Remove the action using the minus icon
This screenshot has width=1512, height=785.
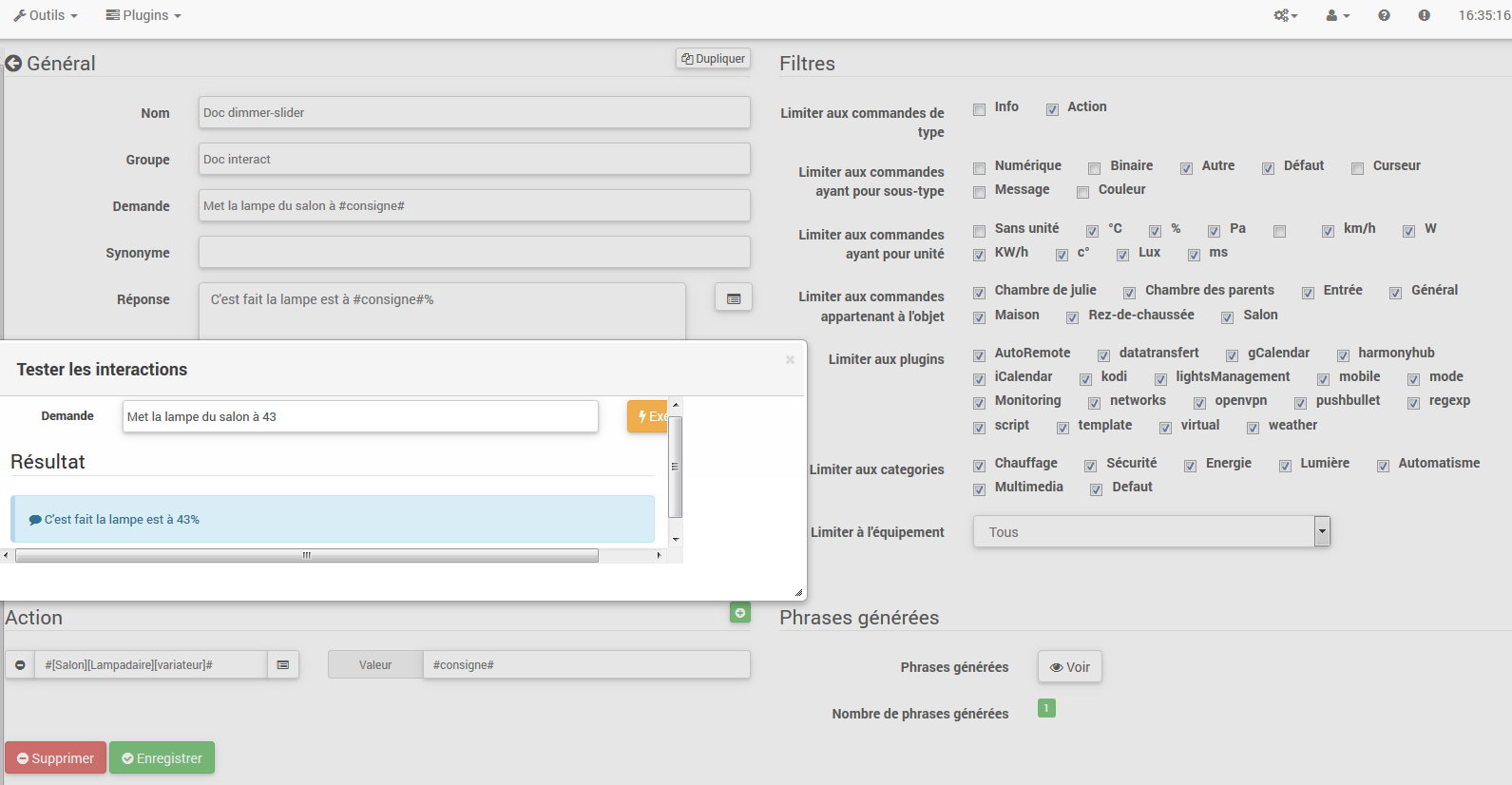pyautogui.click(x=20, y=665)
